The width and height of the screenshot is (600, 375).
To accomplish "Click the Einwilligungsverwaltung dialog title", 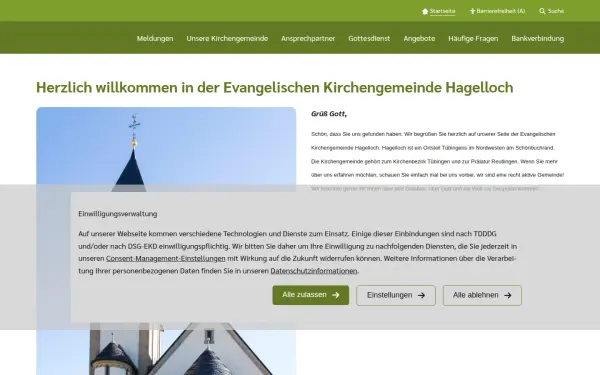I will pyautogui.click(x=118, y=214).
